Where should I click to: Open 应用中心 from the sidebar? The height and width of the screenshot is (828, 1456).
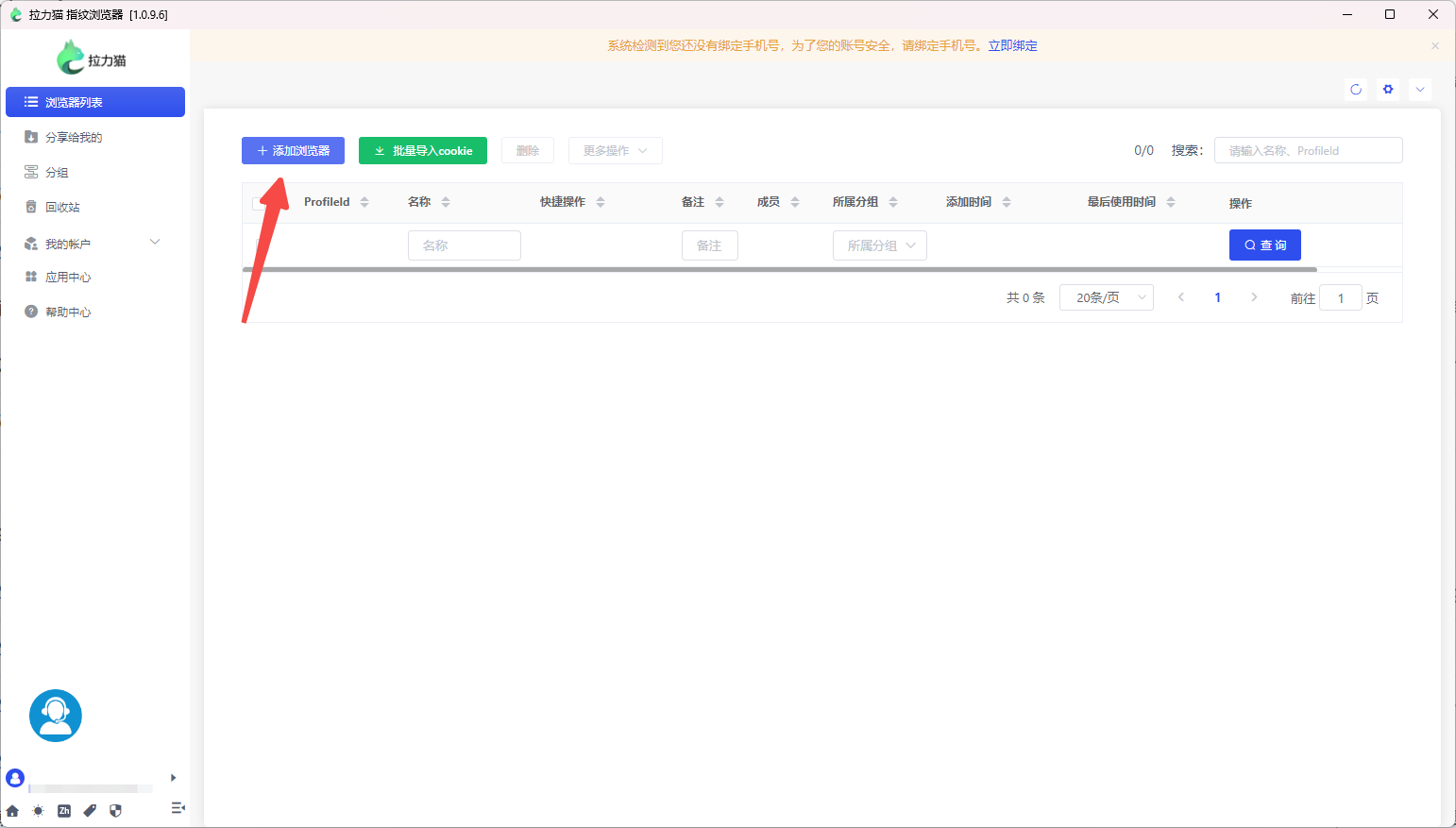click(x=68, y=278)
